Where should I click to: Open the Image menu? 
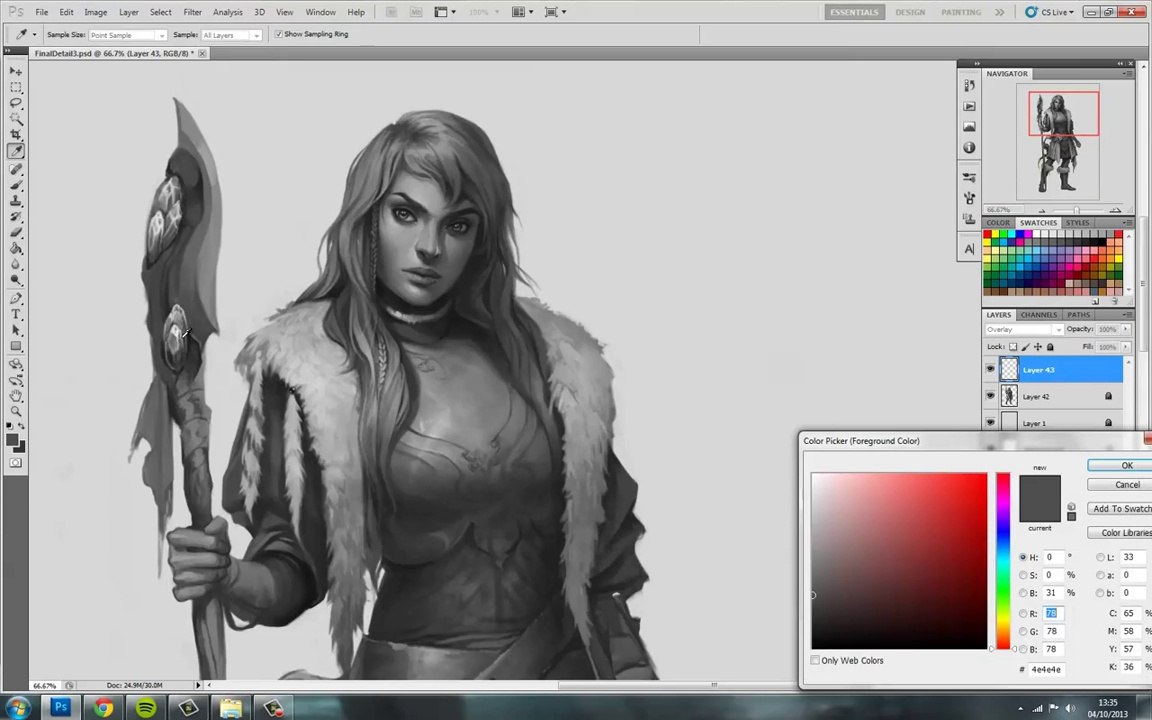tap(96, 12)
